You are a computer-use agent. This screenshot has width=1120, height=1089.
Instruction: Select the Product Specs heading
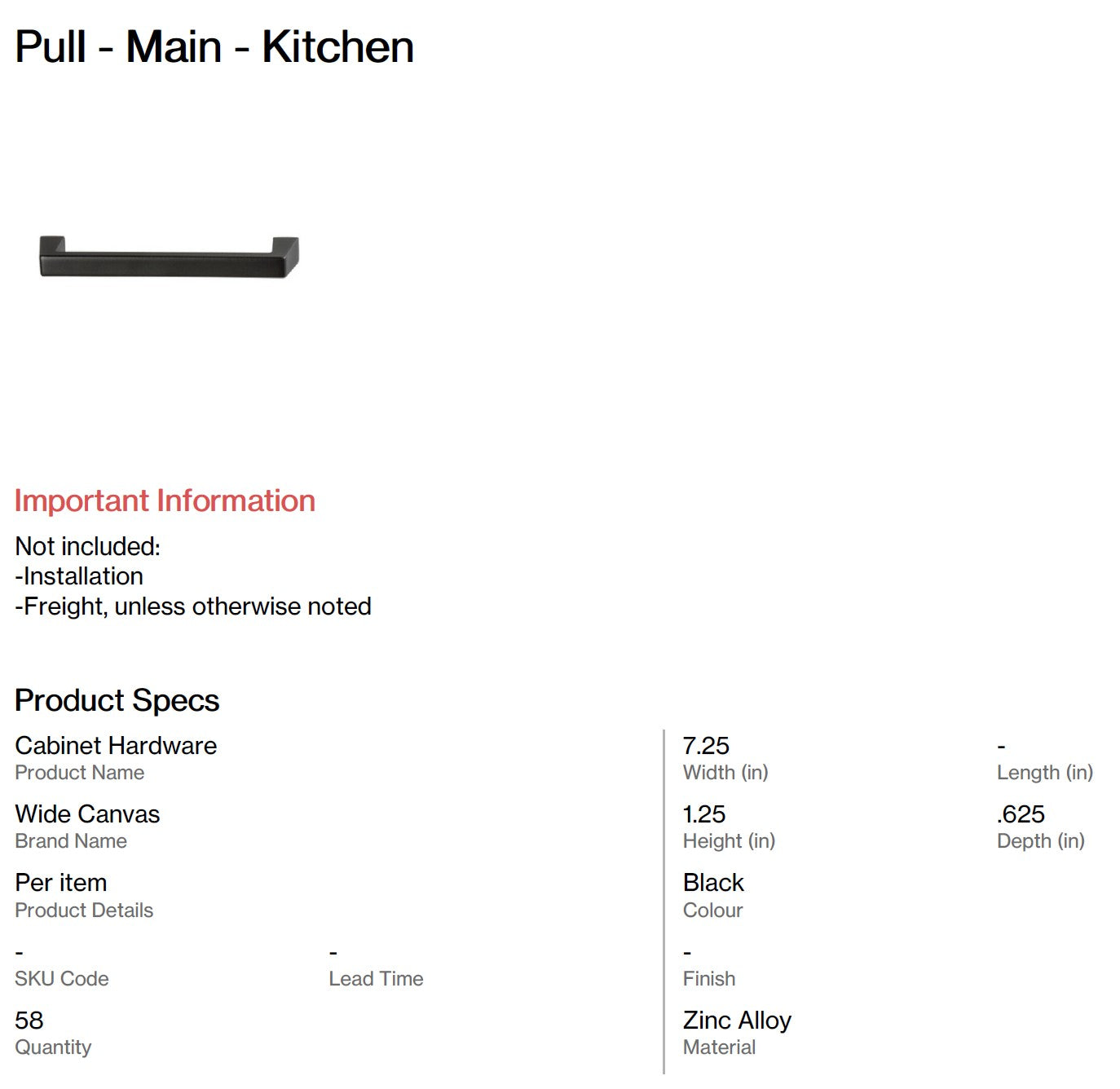click(117, 700)
